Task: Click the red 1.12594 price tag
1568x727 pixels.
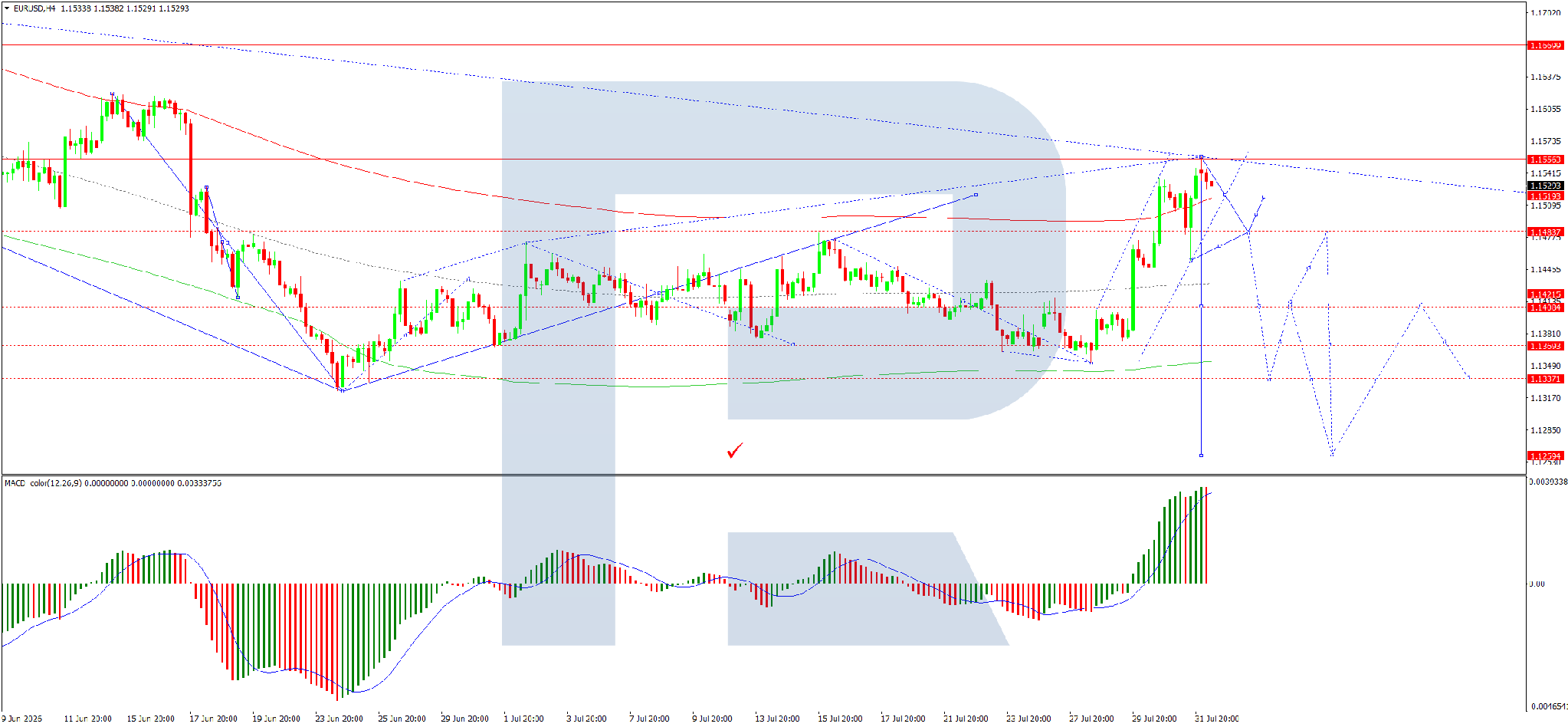Action: click(x=1546, y=456)
